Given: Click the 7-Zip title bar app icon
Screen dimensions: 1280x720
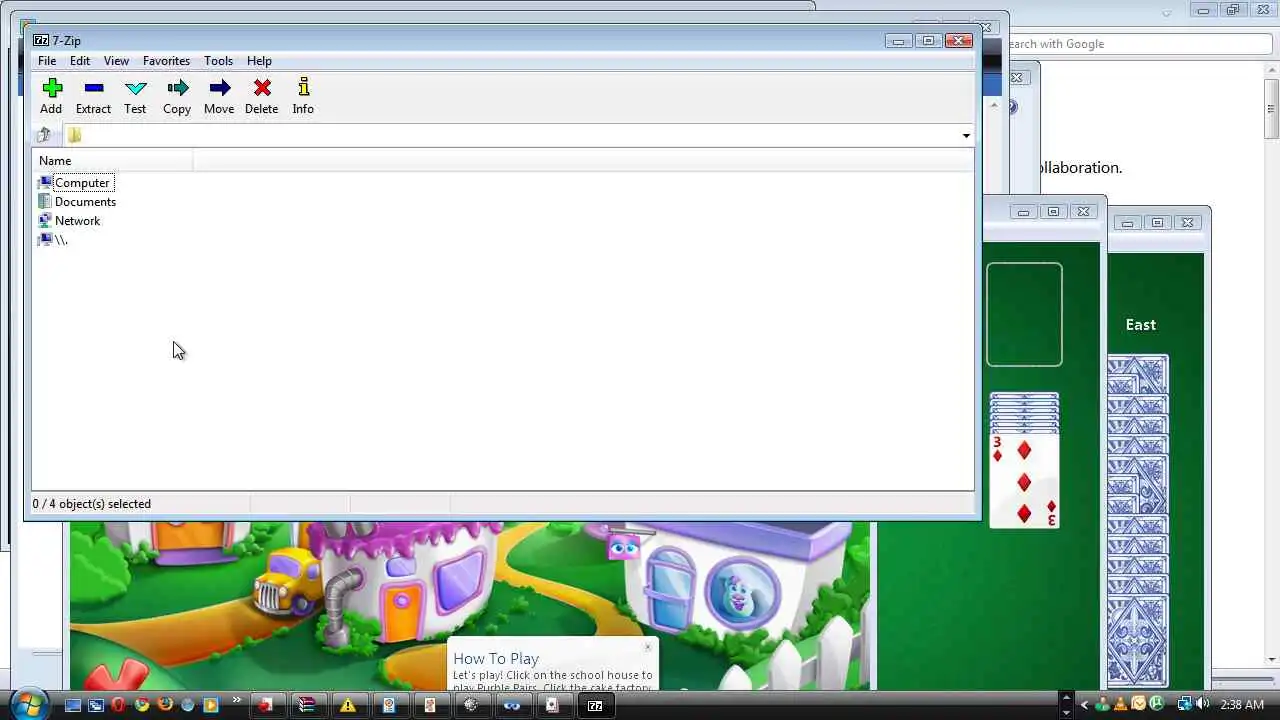Looking at the screenshot, I should (x=41, y=40).
